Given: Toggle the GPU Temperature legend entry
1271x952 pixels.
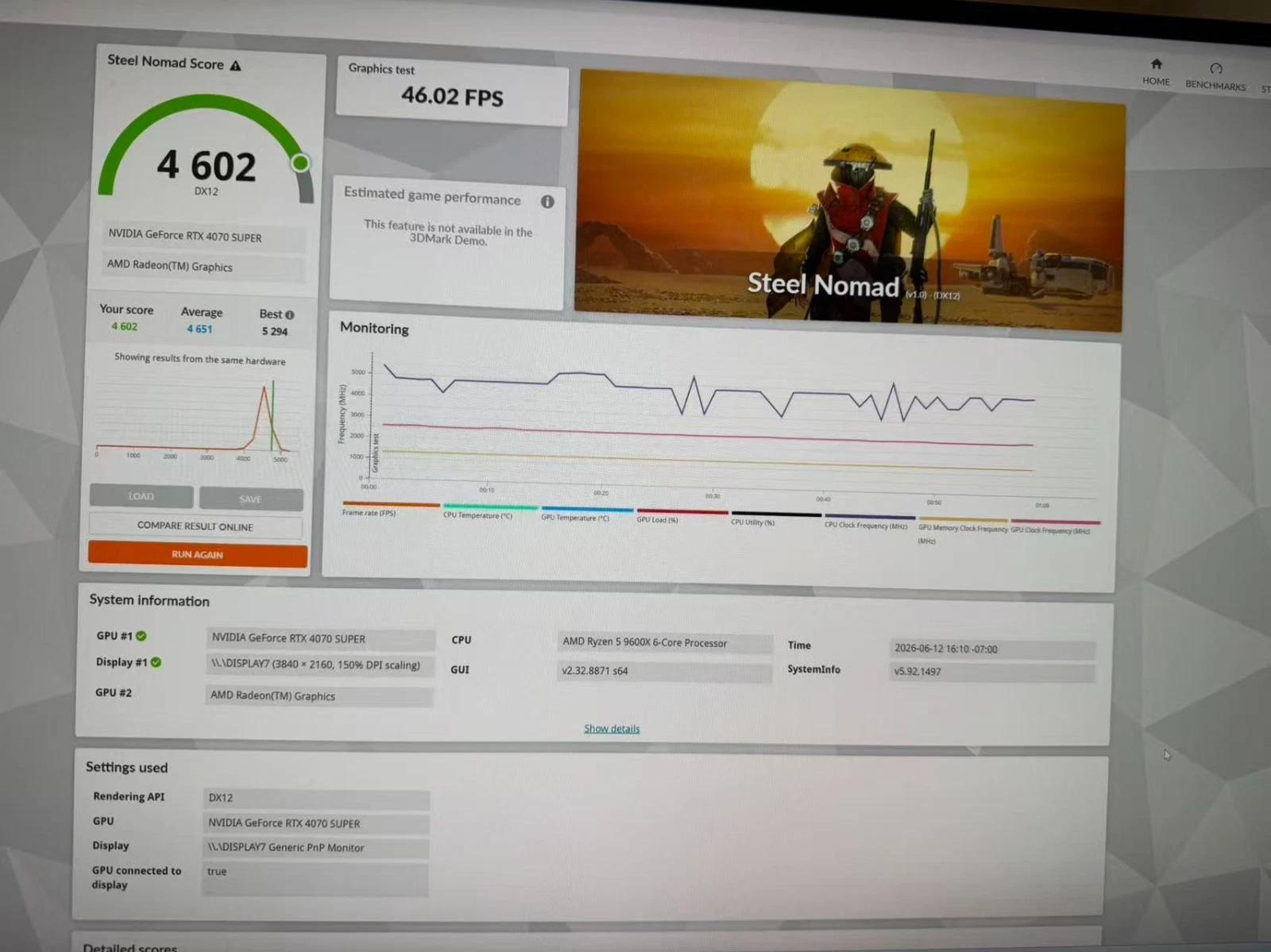Looking at the screenshot, I should (587, 514).
